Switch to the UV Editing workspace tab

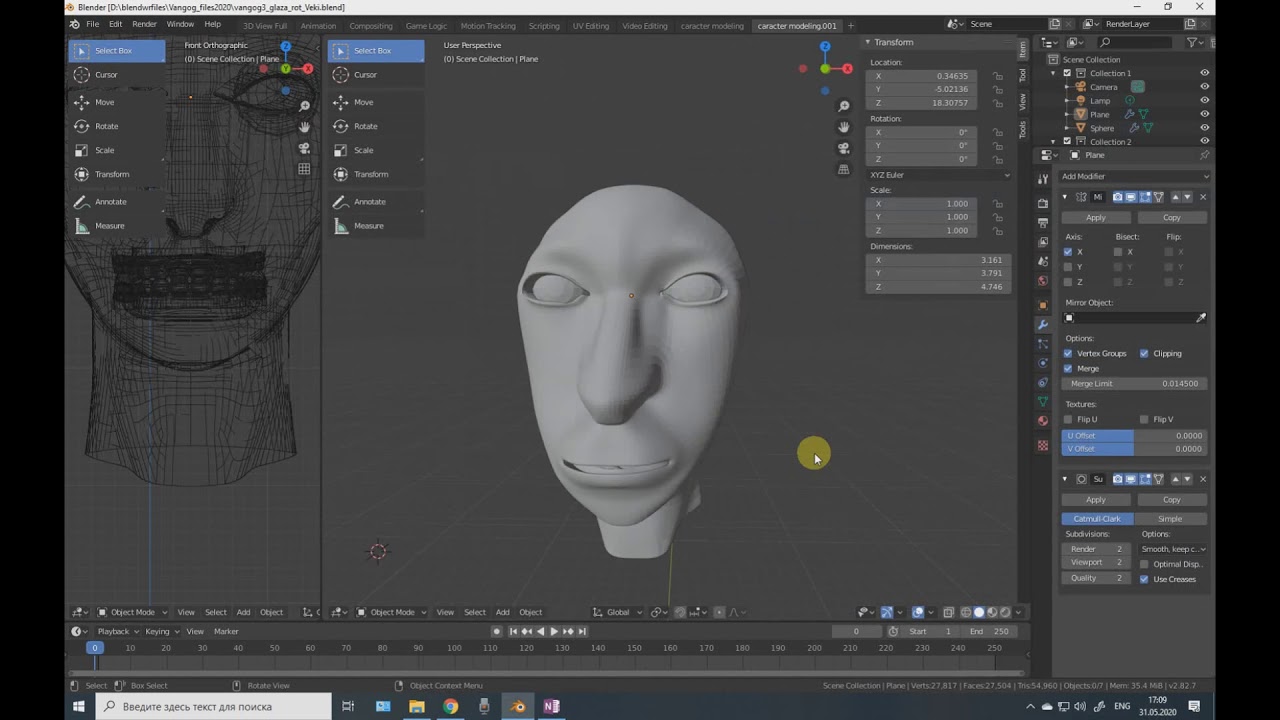click(x=592, y=25)
